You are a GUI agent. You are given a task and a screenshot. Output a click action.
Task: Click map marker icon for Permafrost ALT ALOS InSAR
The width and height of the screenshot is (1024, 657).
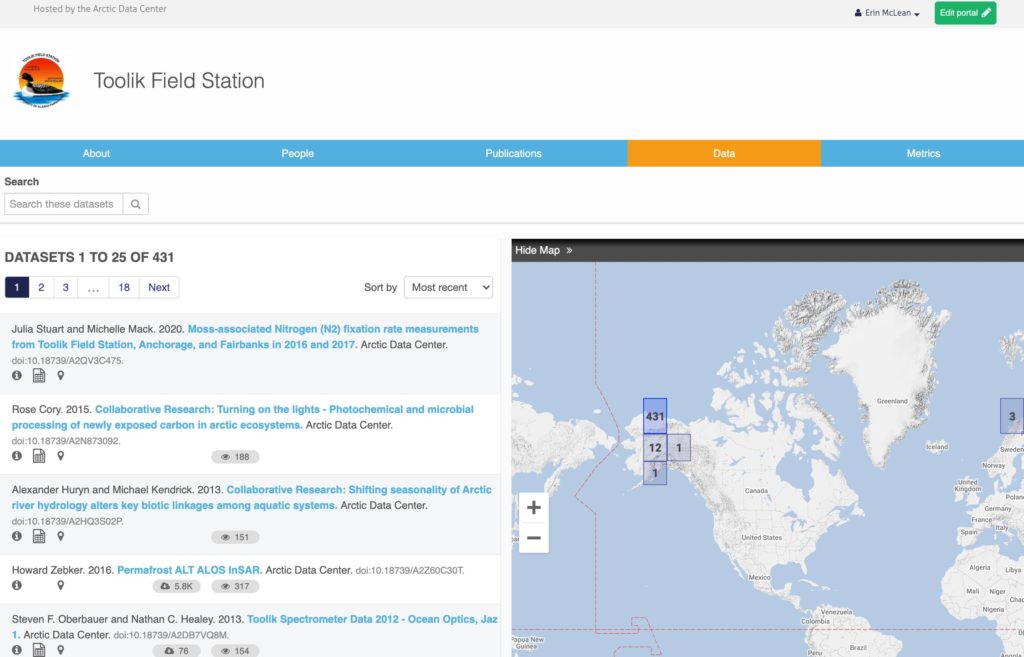coord(61,585)
